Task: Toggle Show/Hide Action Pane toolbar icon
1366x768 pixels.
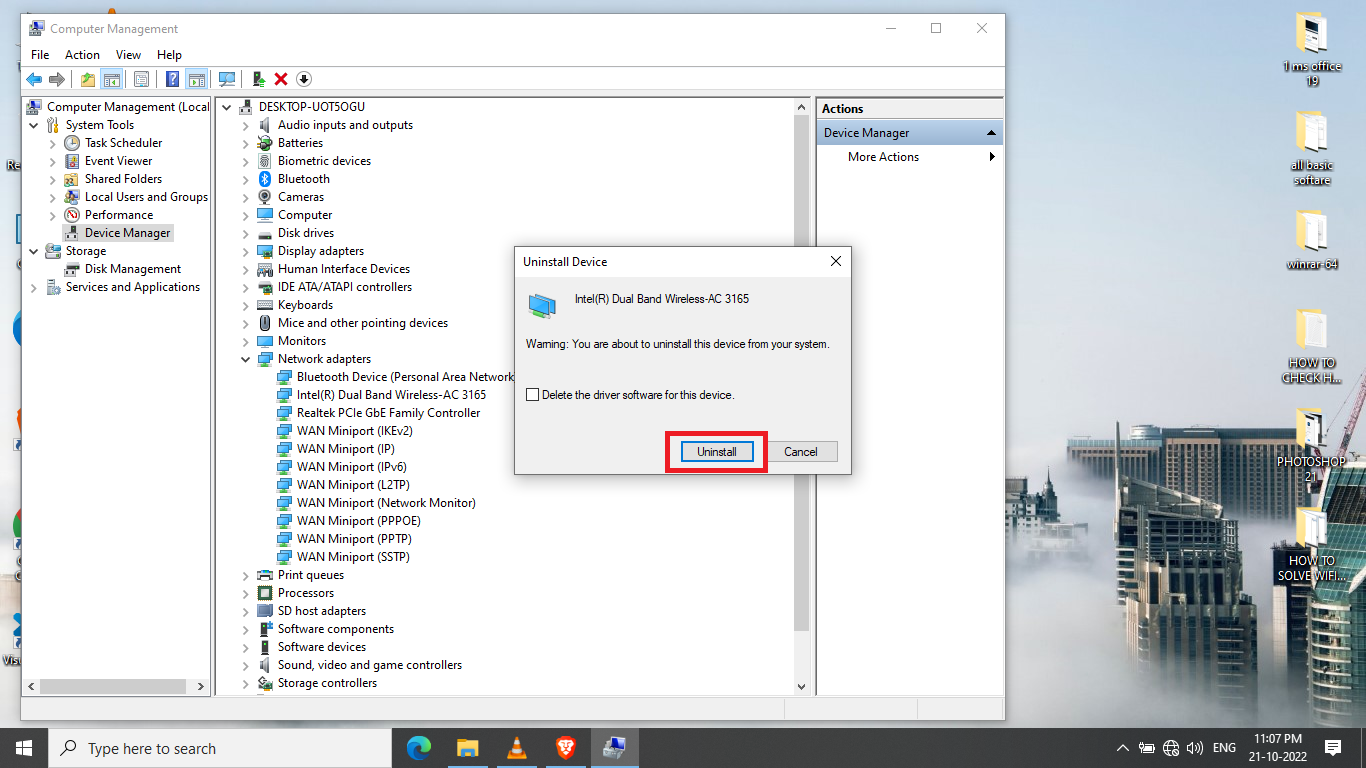Action: tap(196, 79)
